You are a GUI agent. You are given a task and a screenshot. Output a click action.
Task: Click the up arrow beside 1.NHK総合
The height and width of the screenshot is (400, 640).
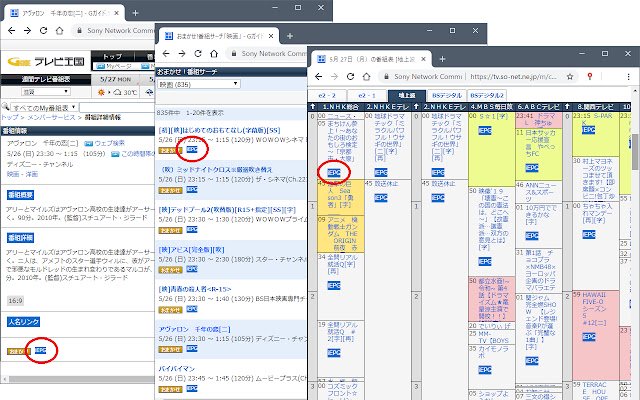click(x=313, y=107)
